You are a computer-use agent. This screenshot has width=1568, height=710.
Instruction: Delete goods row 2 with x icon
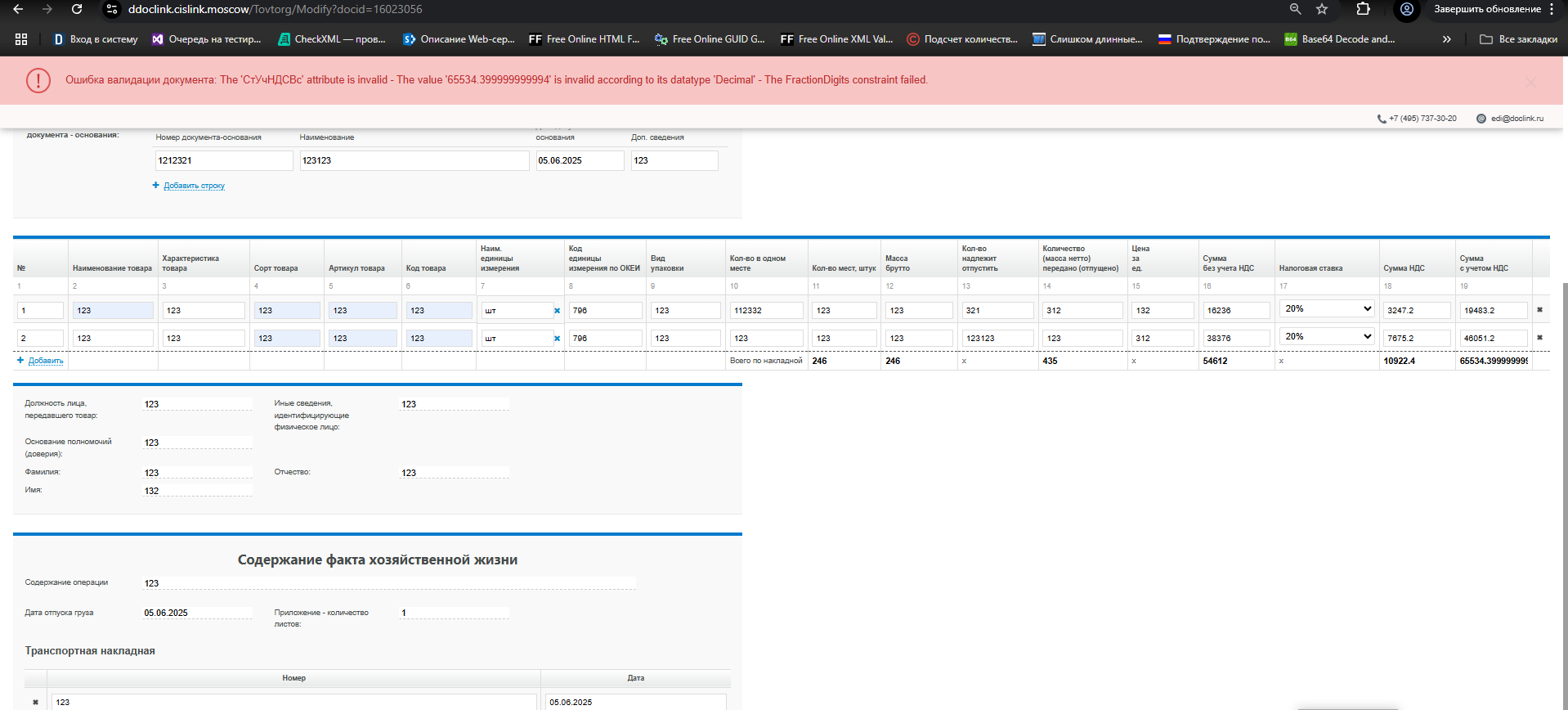[1540, 338]
